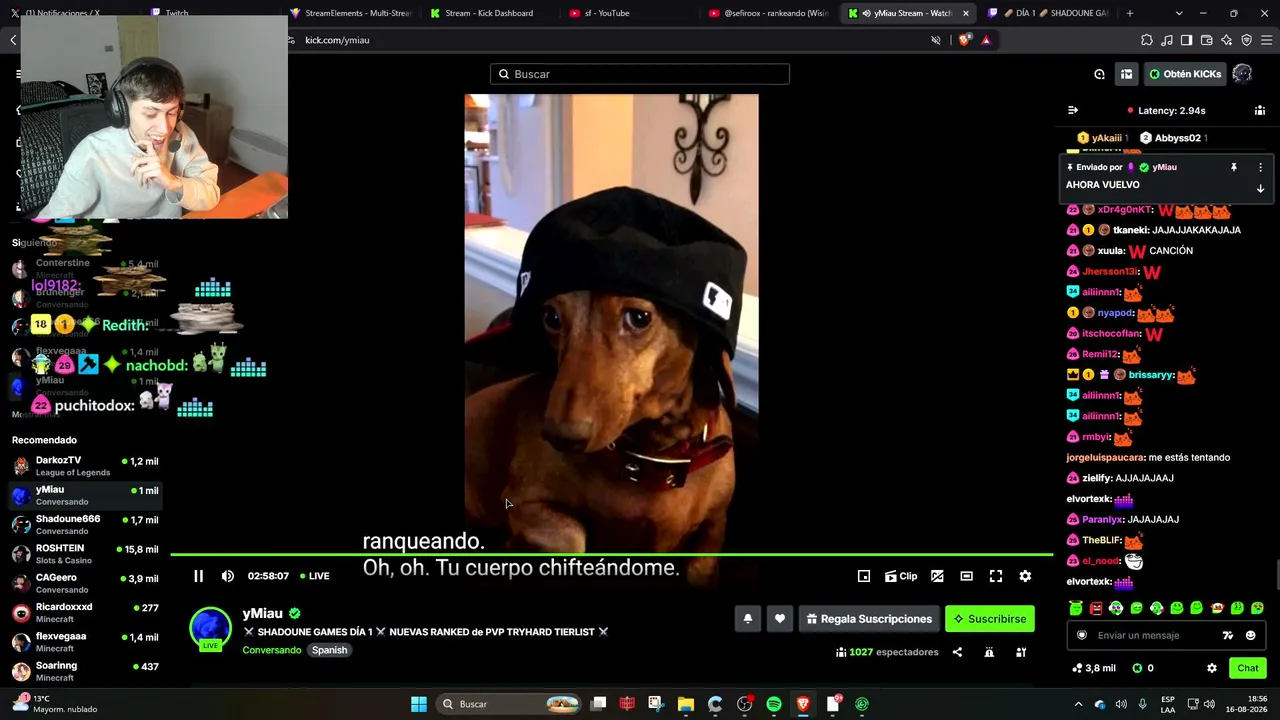Switch to theater mode
The image size is (1280, 720).
coord(966,576)
